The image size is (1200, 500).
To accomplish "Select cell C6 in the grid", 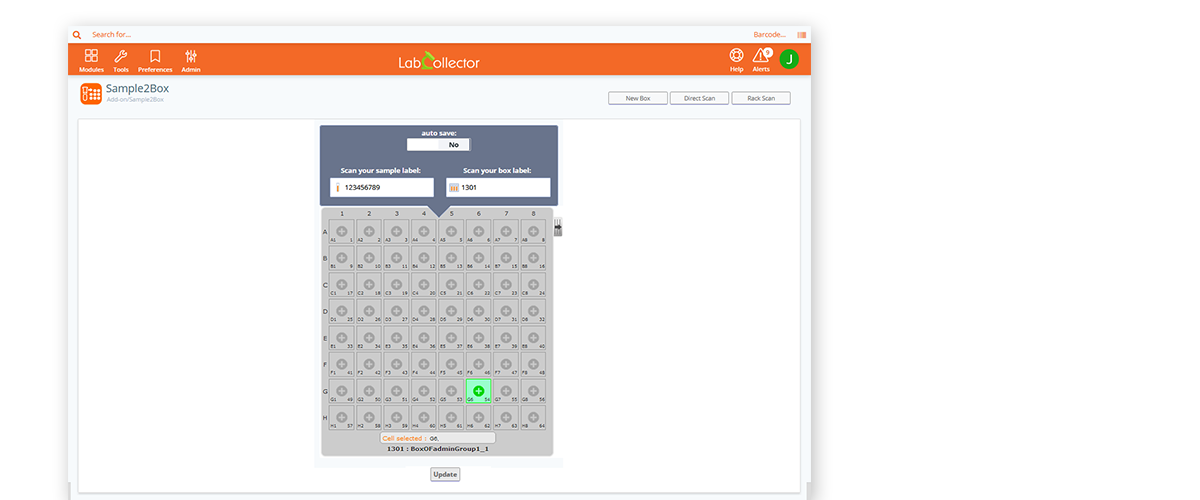I will click(x=478, y=285).
